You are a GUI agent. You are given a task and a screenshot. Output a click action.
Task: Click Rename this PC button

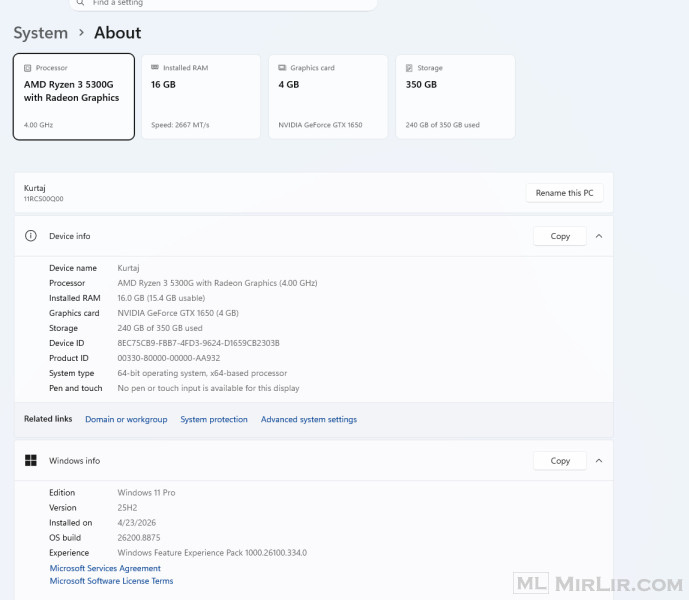click(564, 193)
